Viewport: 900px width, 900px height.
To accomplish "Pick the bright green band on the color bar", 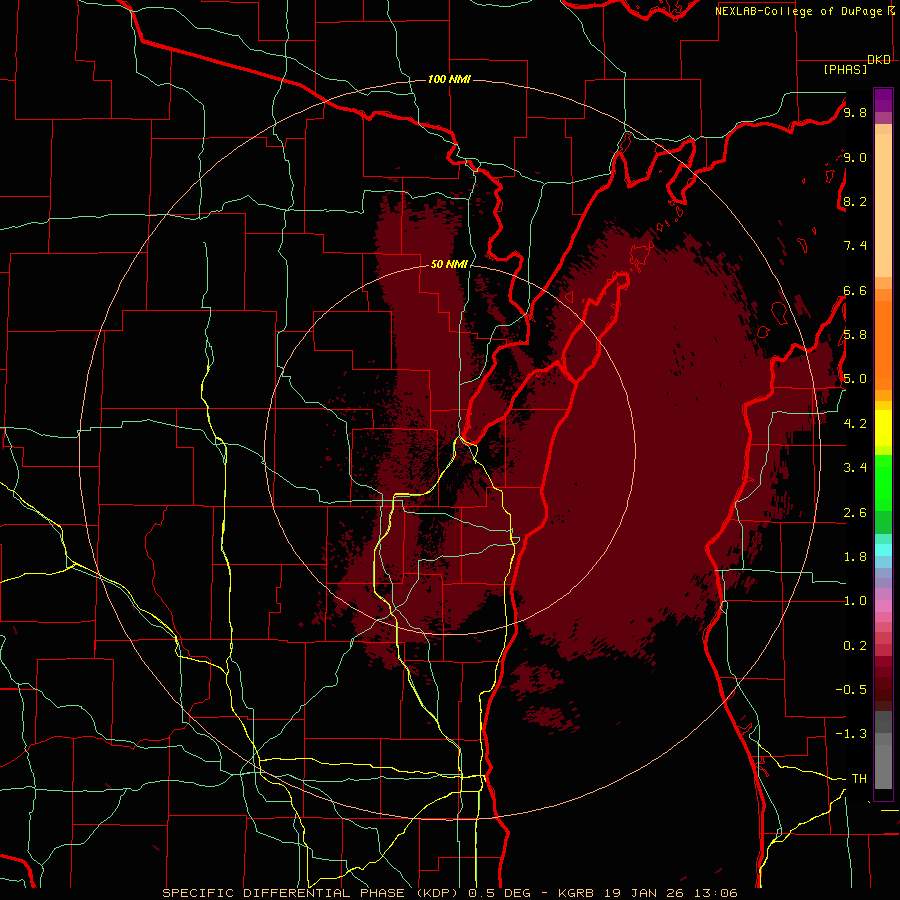I will pos(883,483).
